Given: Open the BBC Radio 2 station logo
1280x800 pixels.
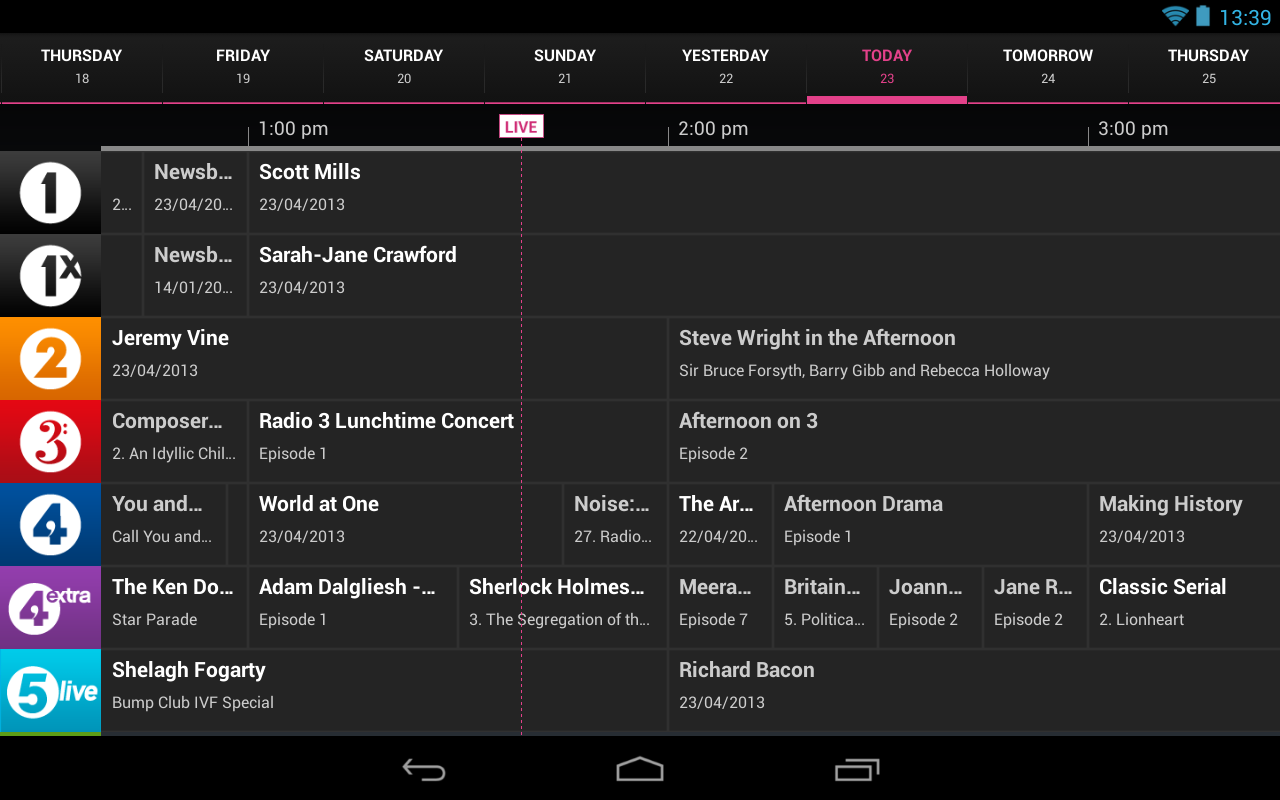Looking at the screenshot, I should tap(50, 358).
